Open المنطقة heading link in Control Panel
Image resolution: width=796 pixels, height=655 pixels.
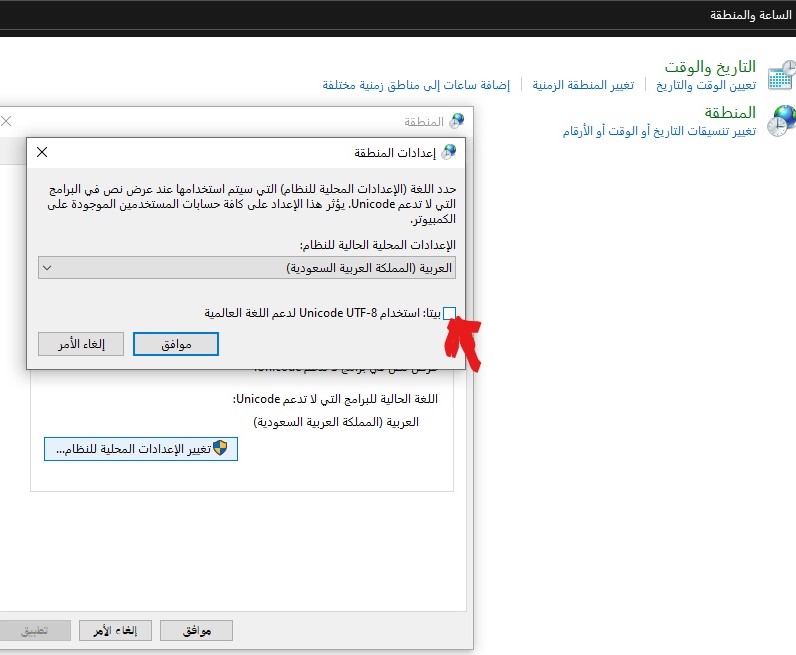(x=730, y=112)
